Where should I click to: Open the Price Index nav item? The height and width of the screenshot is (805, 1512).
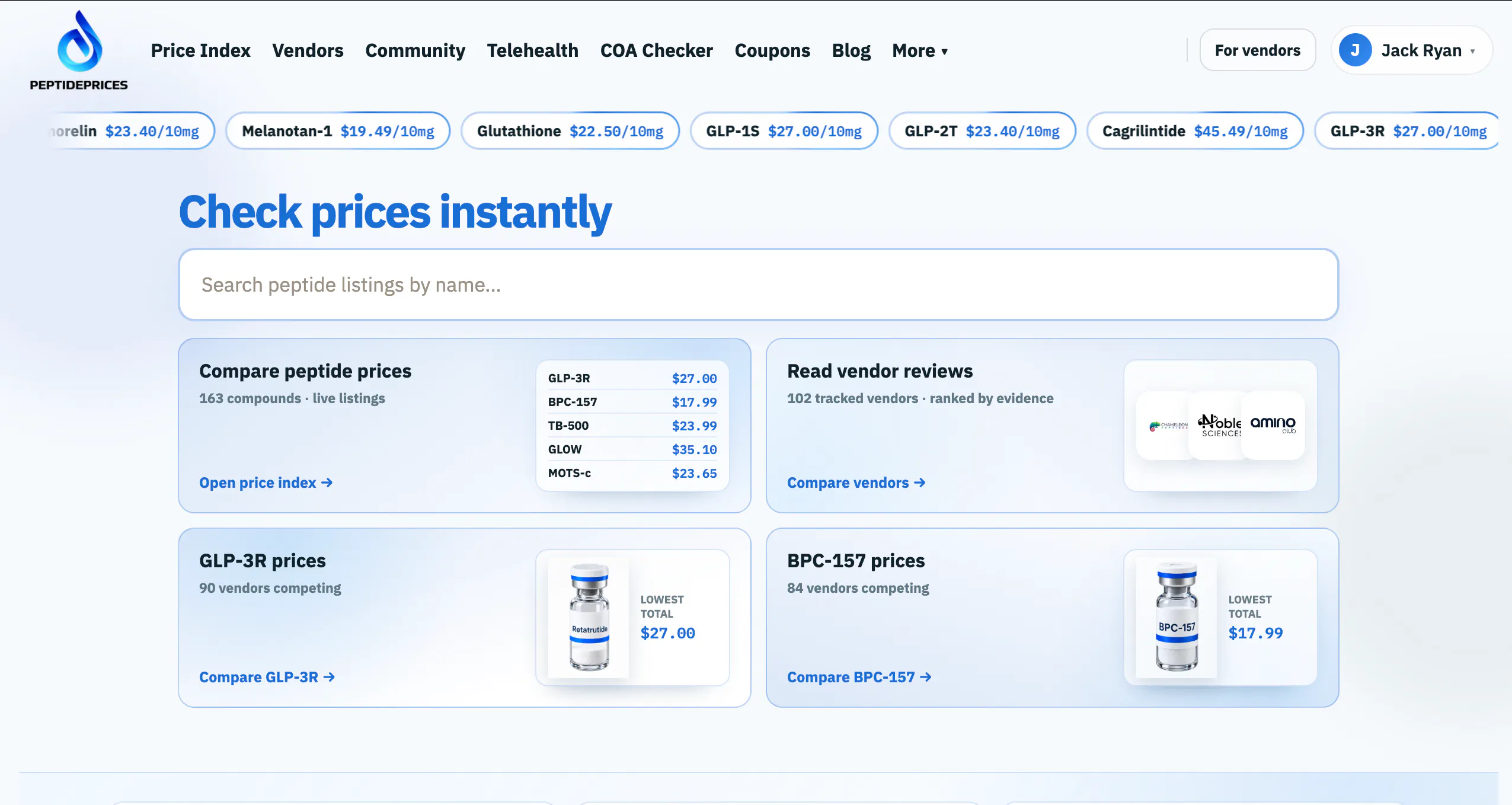click(x=200, y=51)
